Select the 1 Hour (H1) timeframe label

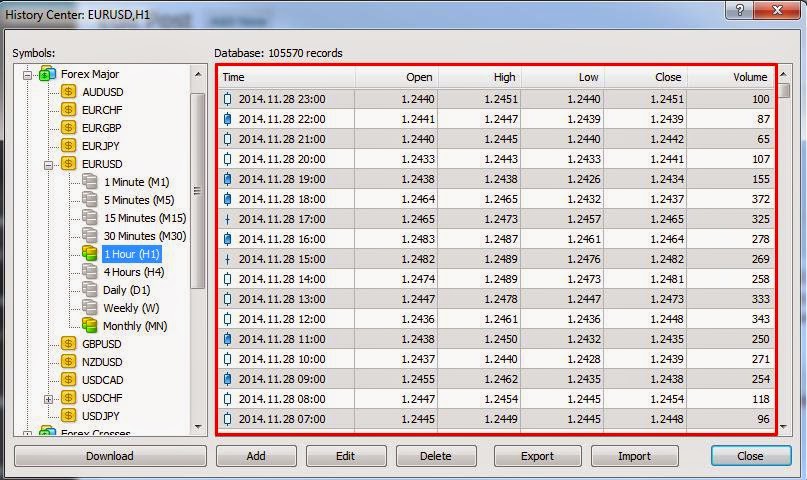tap(132, 254)
